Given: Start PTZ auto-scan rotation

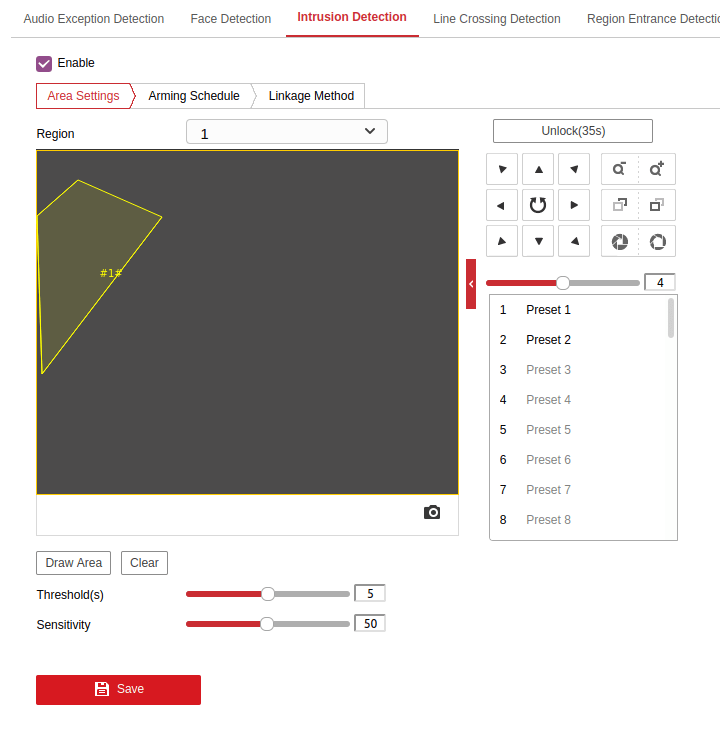Looking at the screenshot, I should pyautogui.click(x=538, y=205).
